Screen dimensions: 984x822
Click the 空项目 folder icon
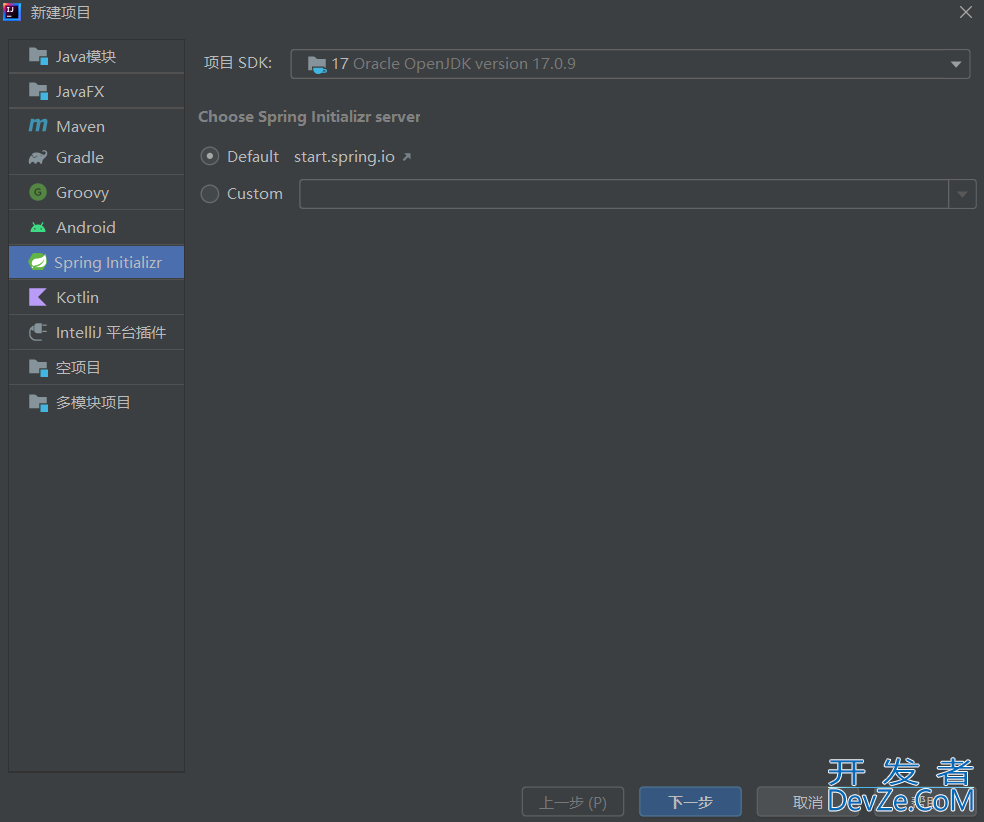(38, 368)
